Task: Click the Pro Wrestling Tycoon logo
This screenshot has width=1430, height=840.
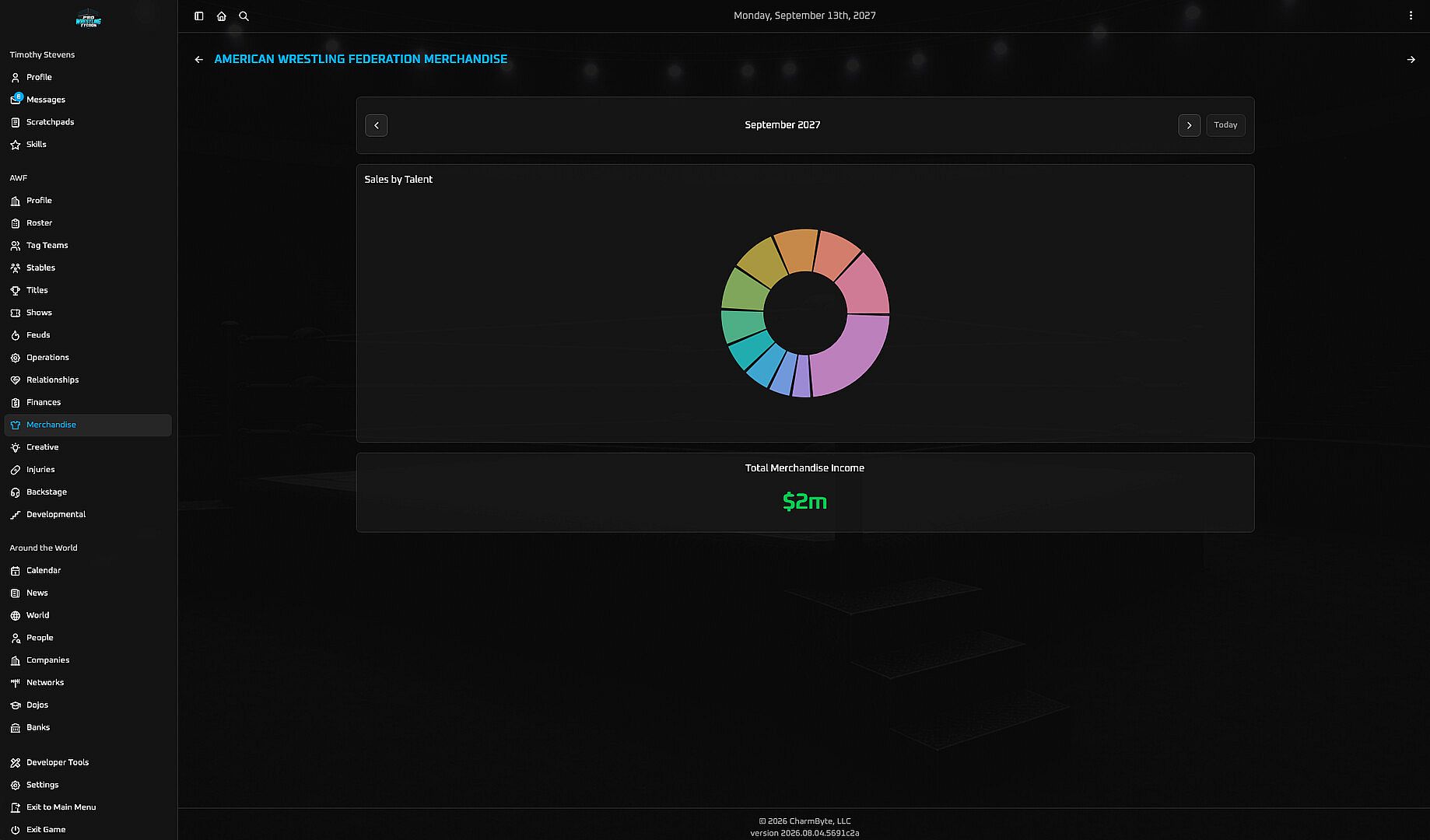Action: click(88, 19)
